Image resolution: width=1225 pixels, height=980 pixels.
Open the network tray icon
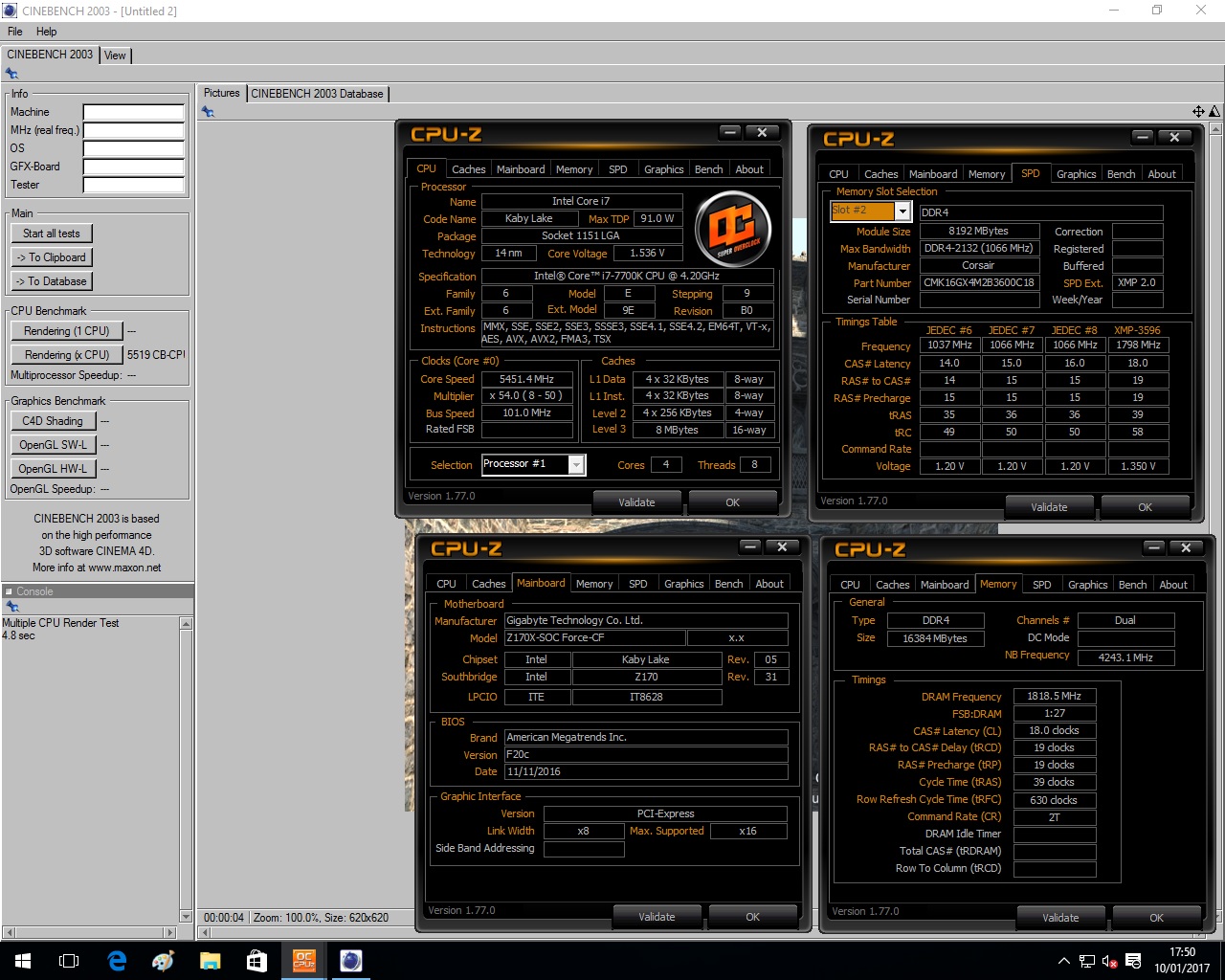click(1087, 961)
